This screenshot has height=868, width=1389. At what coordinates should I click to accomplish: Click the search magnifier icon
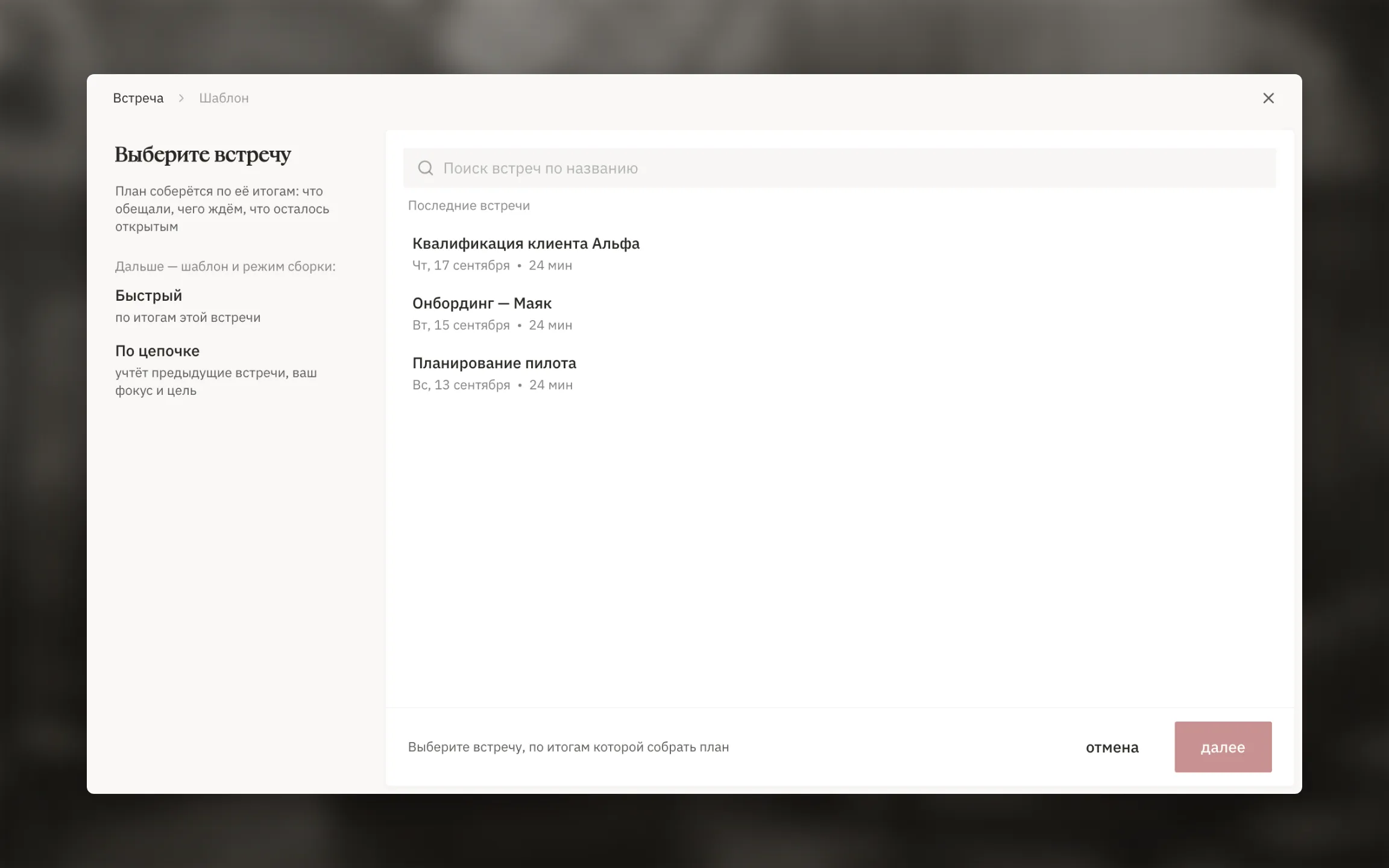(x=426, y=168)
